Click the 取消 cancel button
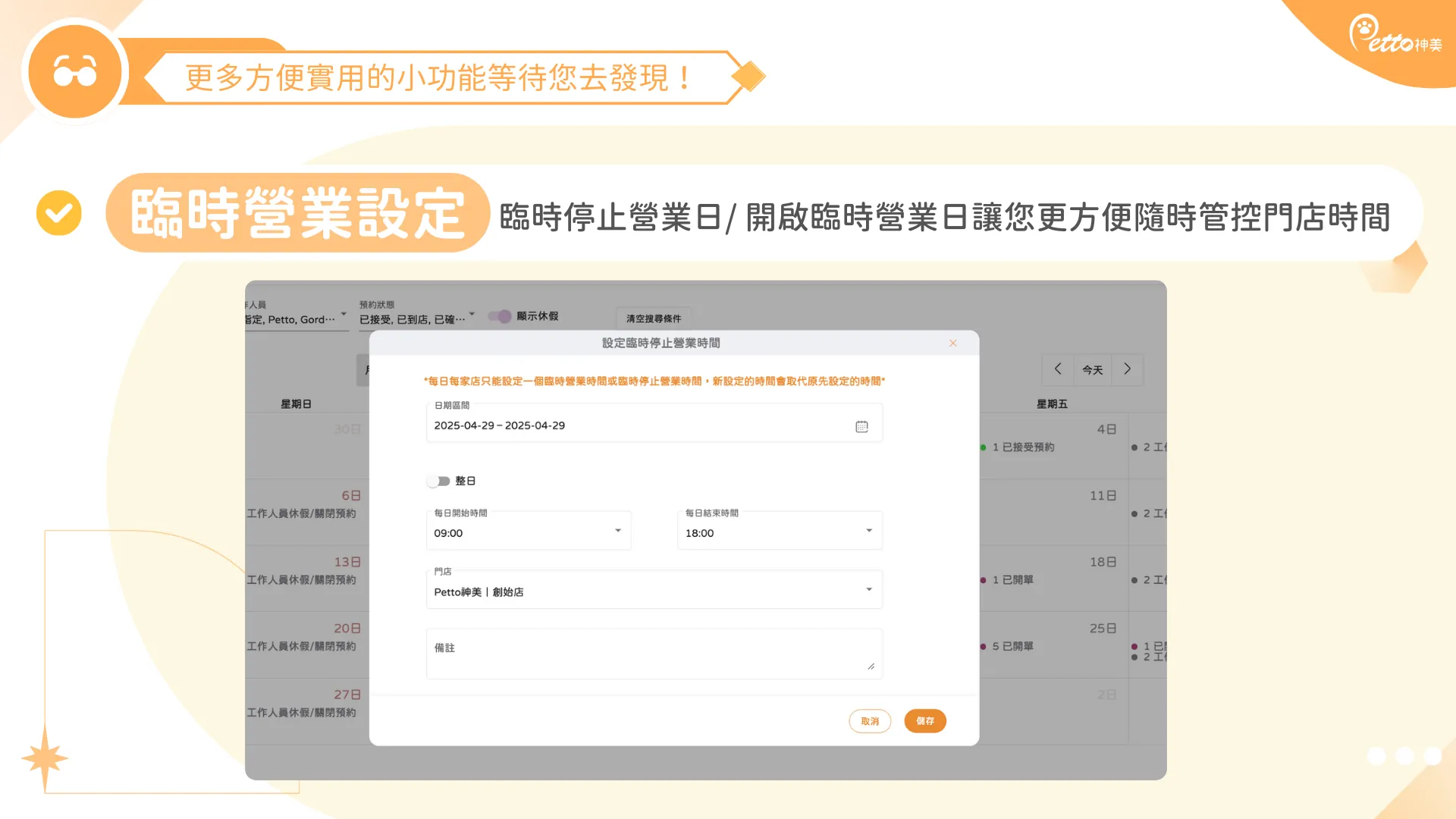1456x819 pixels. coord(870,721)
